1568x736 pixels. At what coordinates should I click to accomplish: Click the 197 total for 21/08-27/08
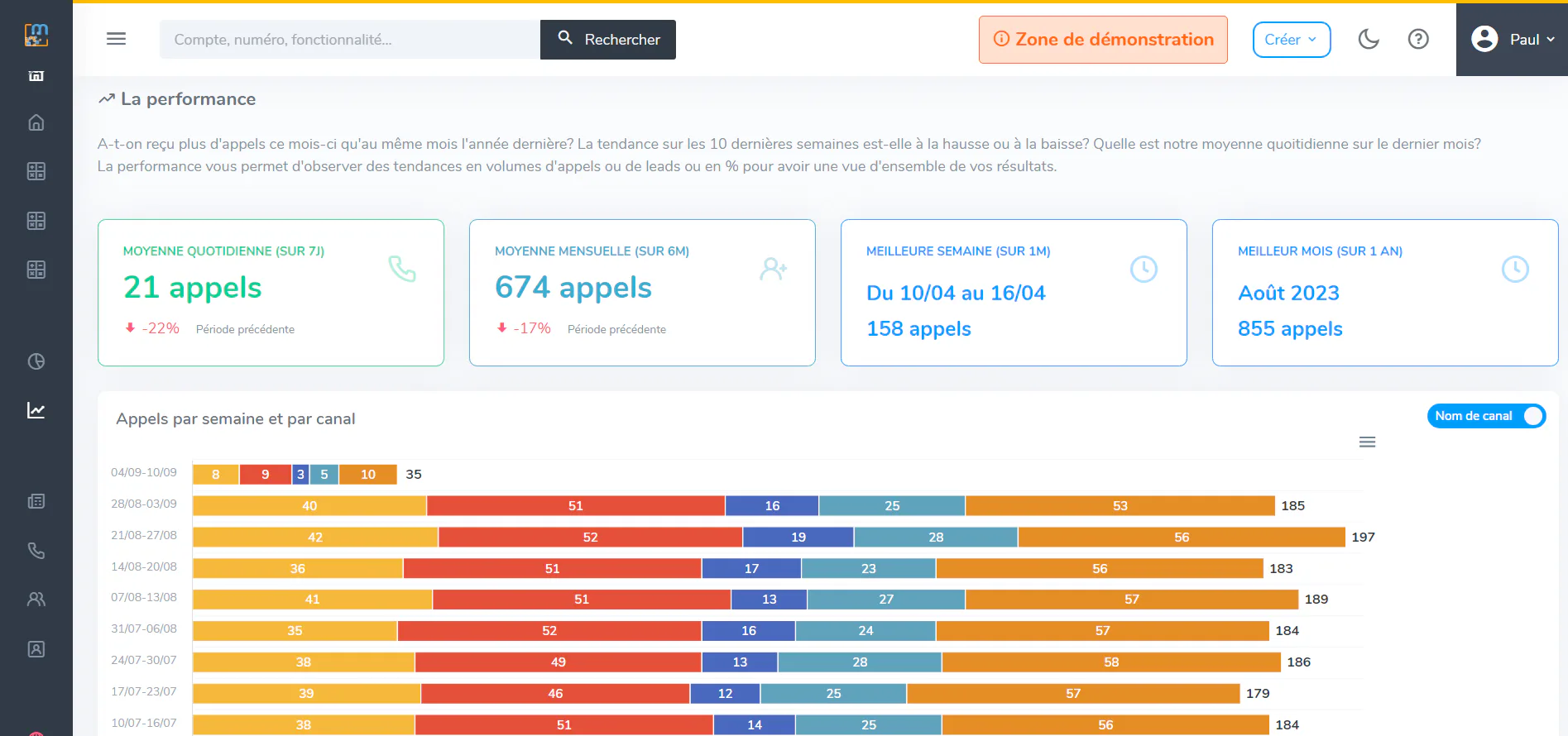coord(1363,537)
